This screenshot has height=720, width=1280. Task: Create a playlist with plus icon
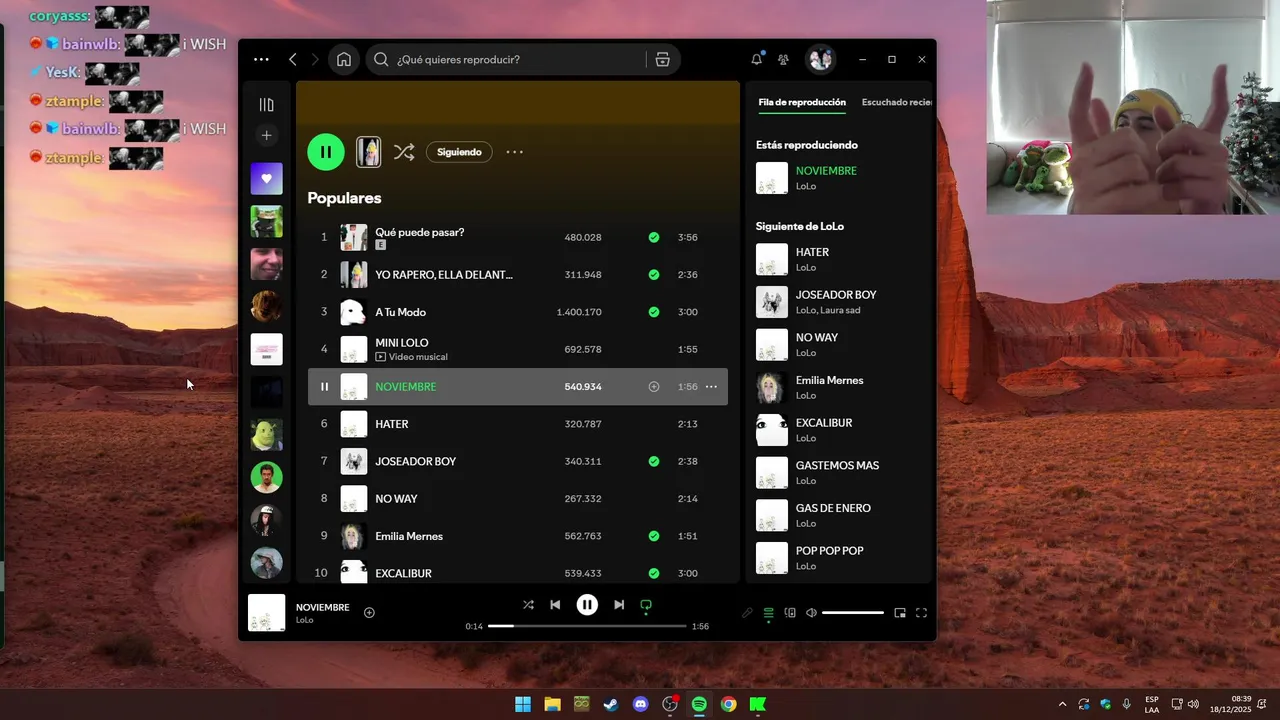pyautogui.click(x=266, y=135)
